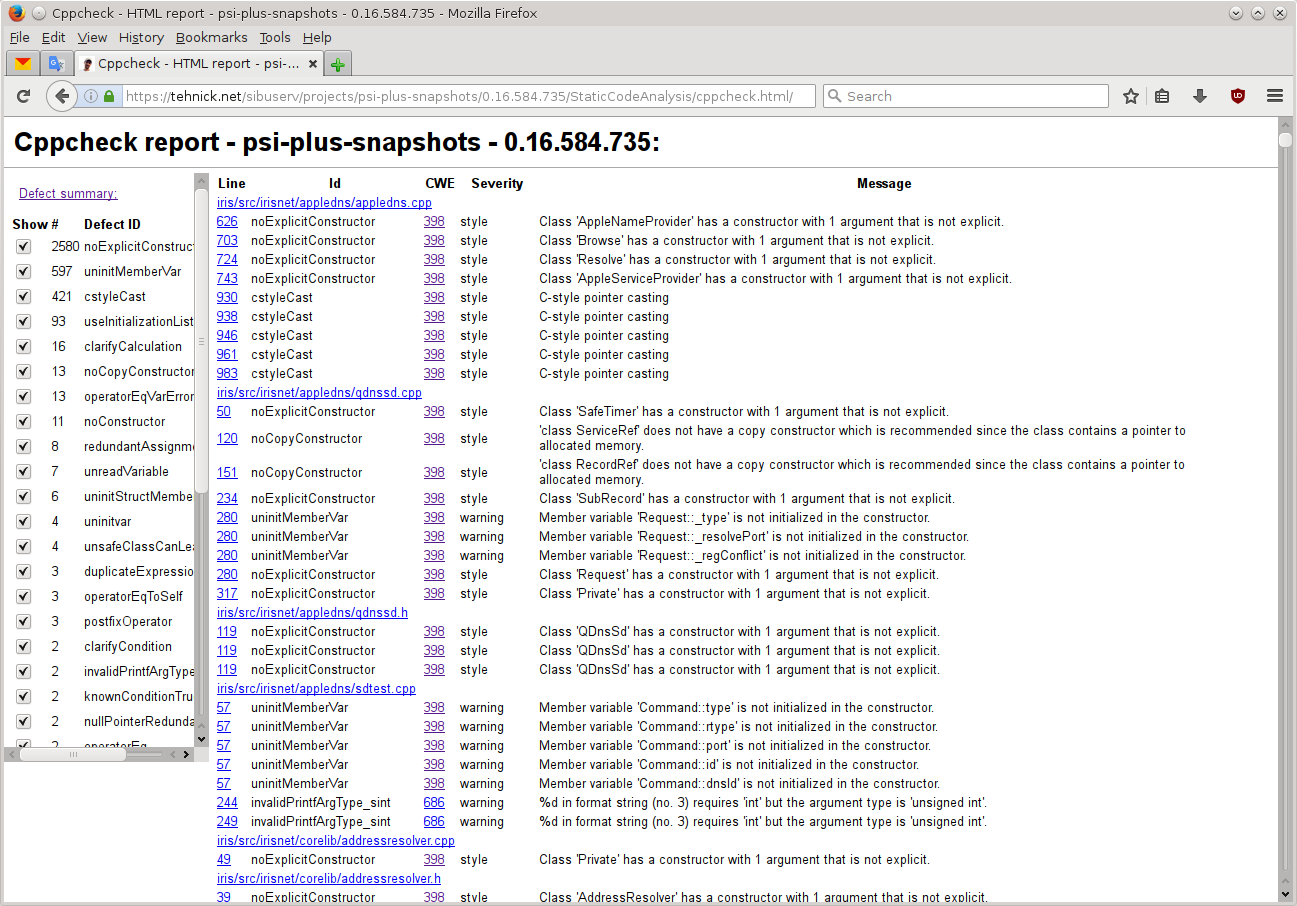
Task: Switch to the pinned Google Translate tab
Action: tap(57, 63)
